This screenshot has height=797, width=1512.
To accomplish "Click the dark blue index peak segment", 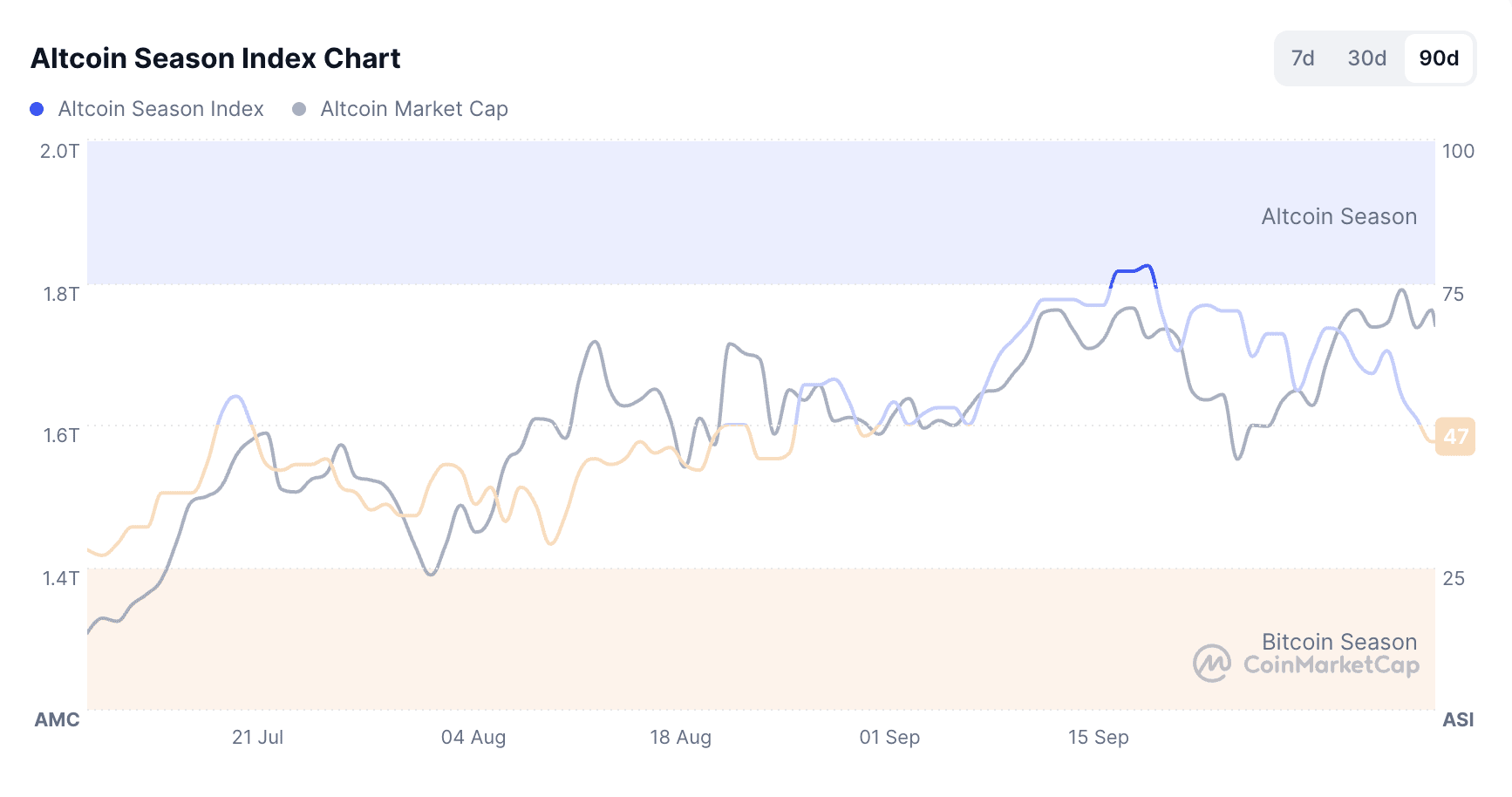I will pyautogui.click(x=1133, y=270).
